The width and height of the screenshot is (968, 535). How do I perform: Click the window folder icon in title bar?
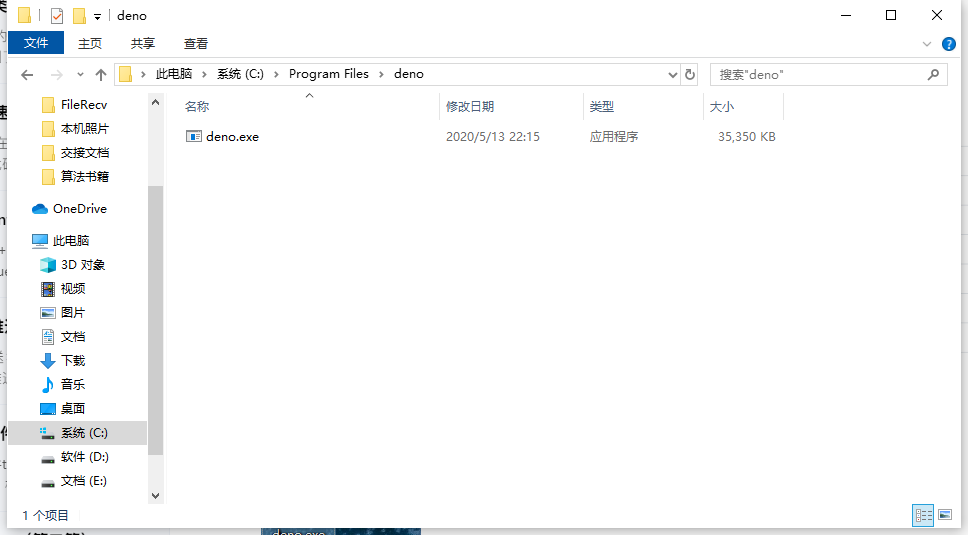(25, 15)
